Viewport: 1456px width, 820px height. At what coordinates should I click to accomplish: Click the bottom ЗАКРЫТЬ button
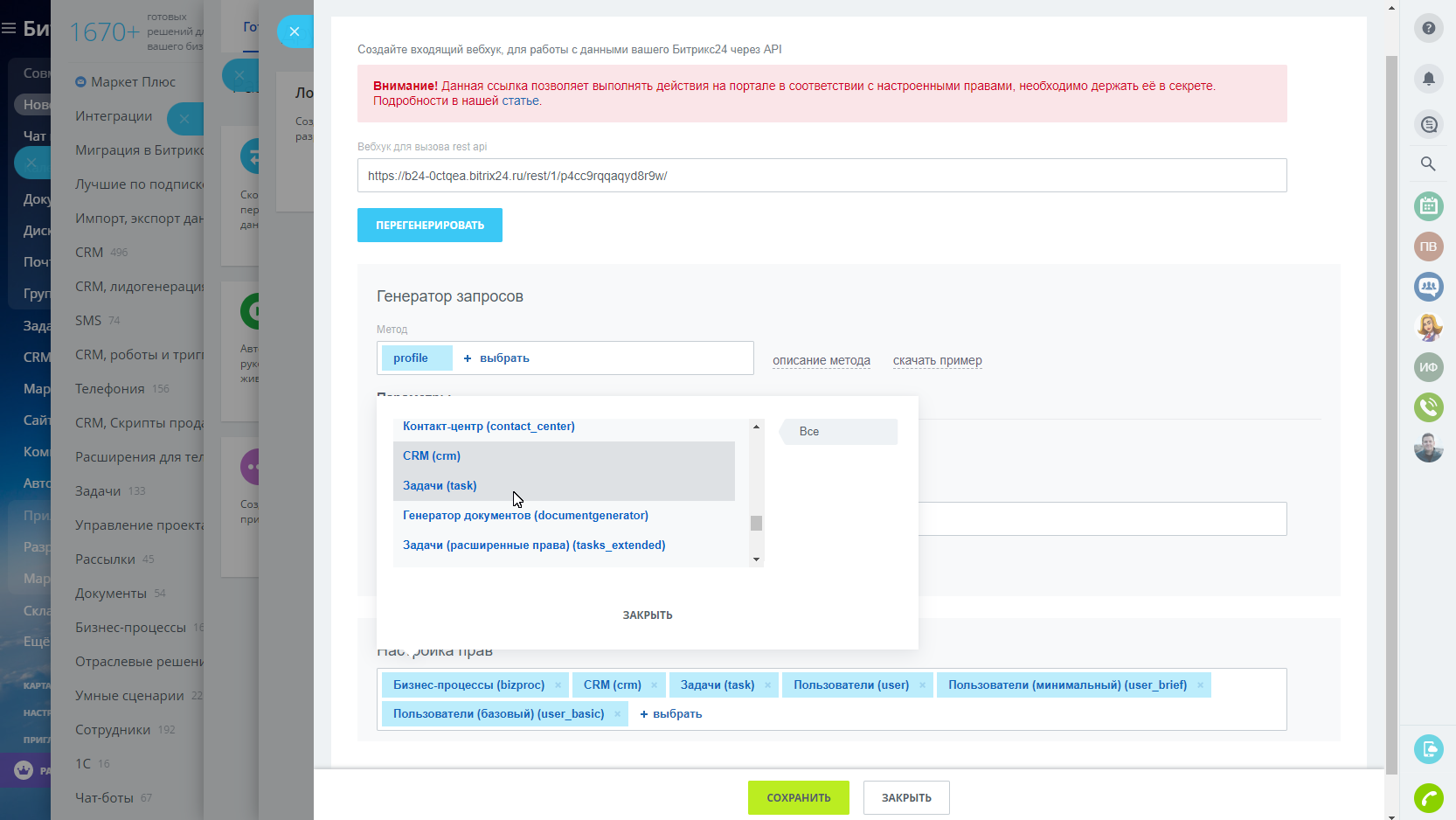point(906,798)
